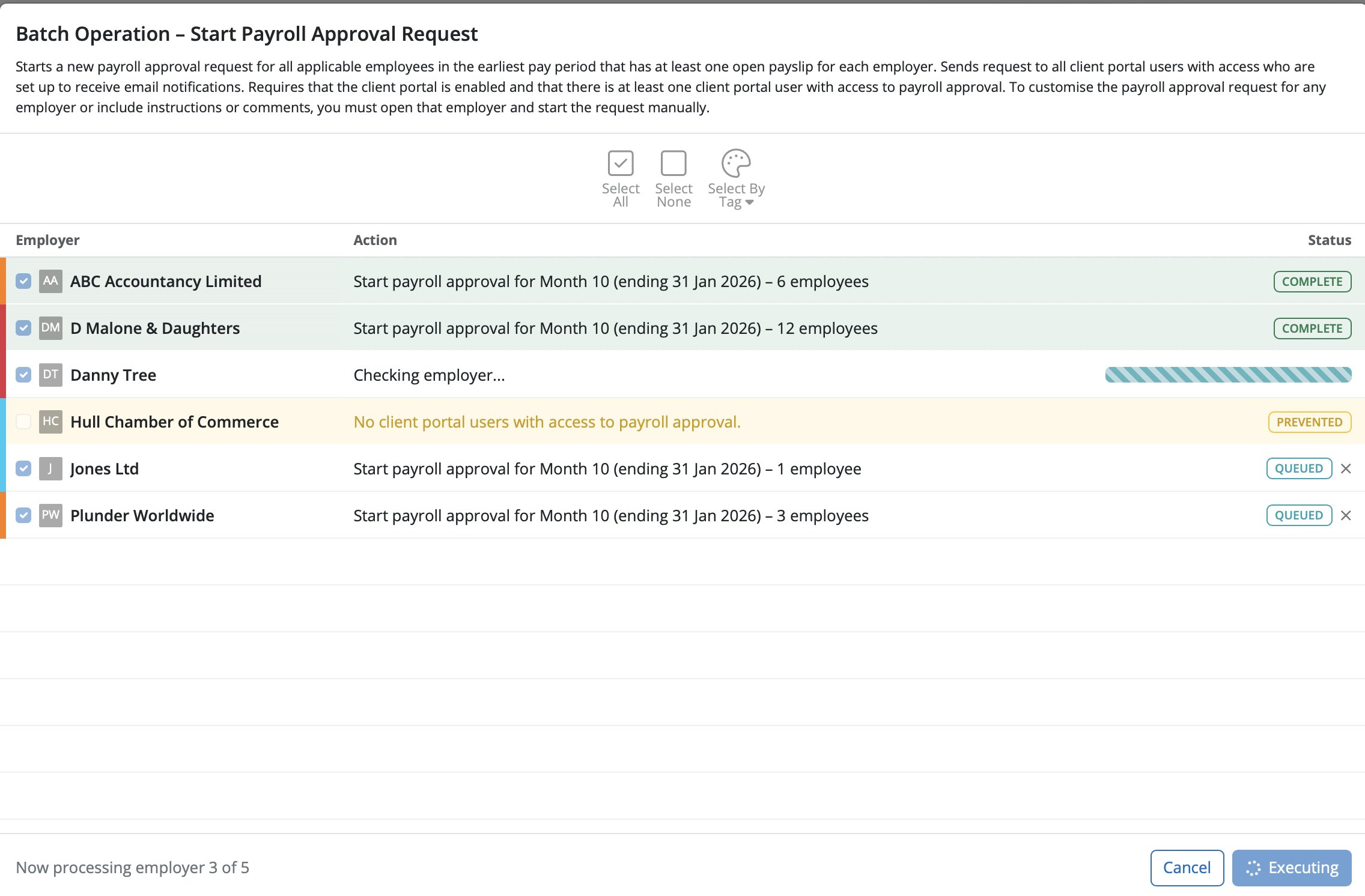Image resolution: width=1365 pixels, height=896 pixels.
Task: Click Danny Tree's striped progress bar
Action: click(x=1227, y=375)
